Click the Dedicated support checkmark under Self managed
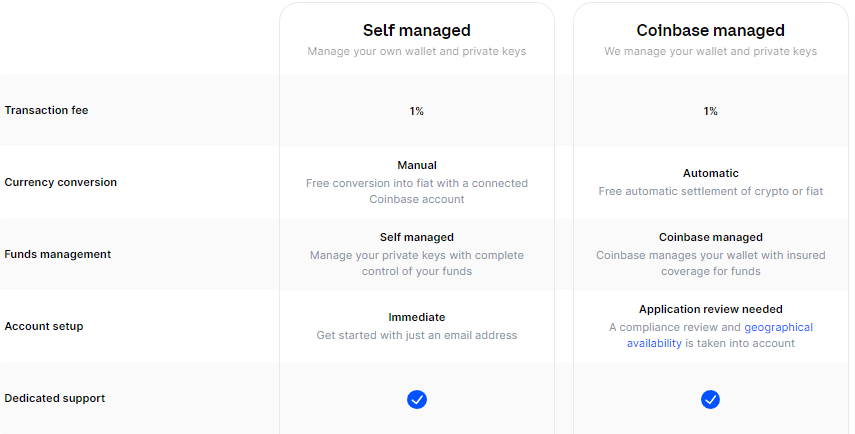 coord(417,399)
